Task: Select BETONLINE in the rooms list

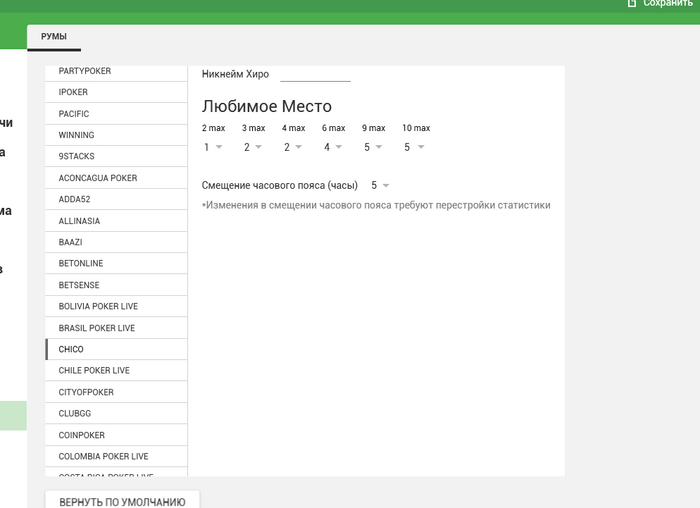Action: 116,263
